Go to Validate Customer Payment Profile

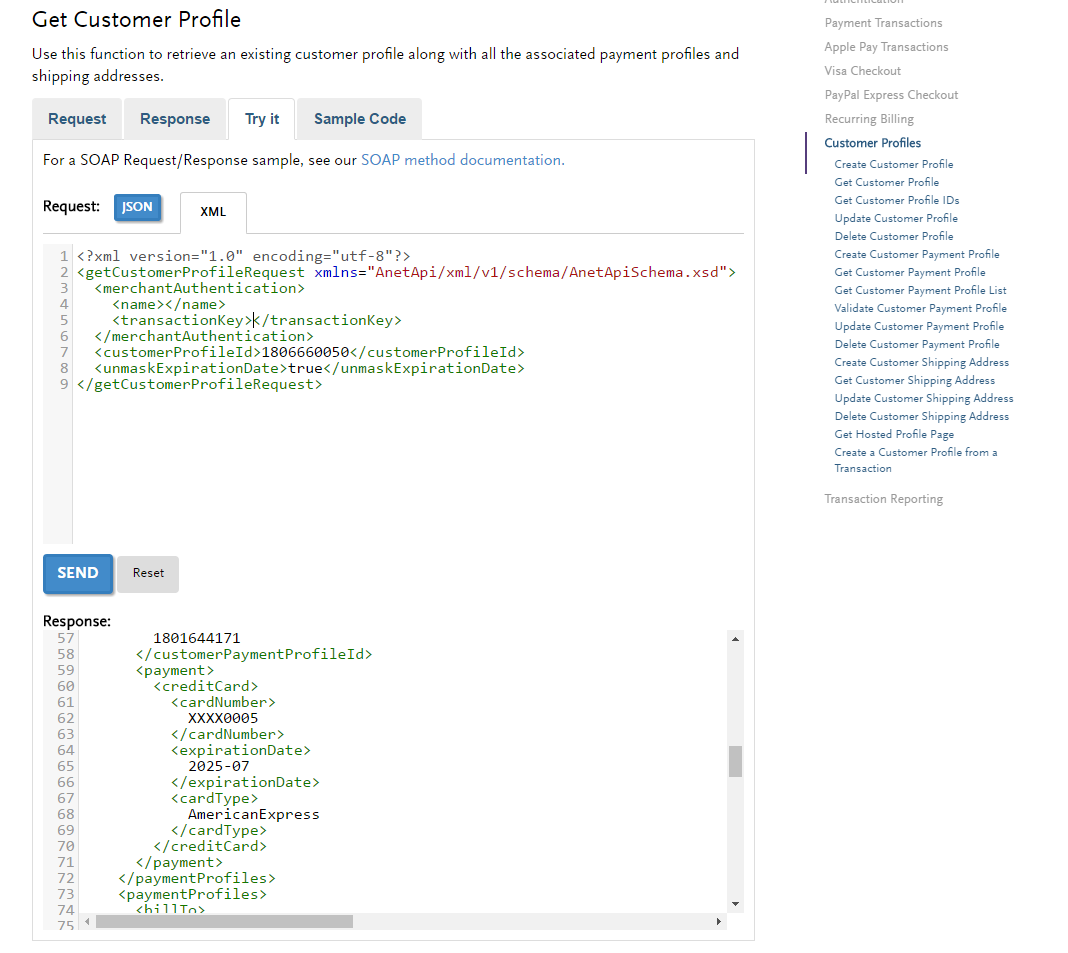(920, 308)
